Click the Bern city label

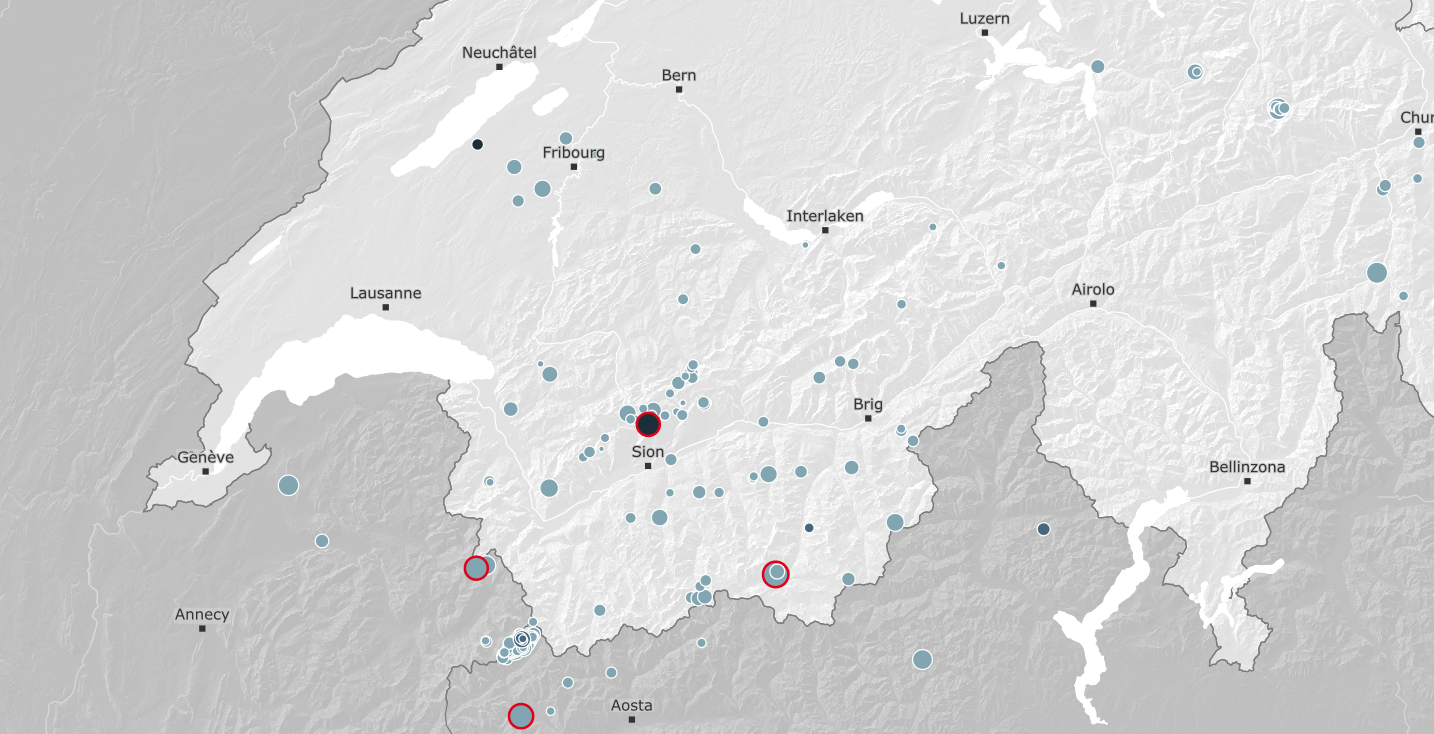click(x=679, y=76)
